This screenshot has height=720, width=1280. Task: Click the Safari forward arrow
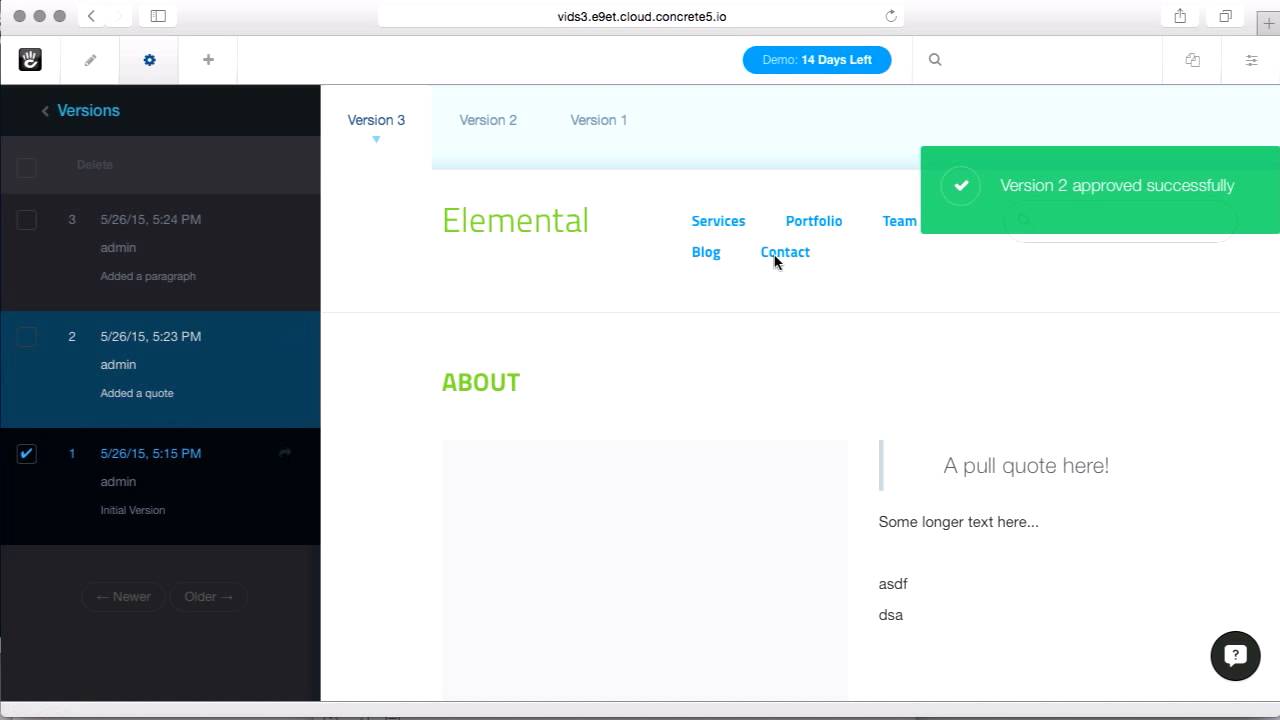click(x=119, y=16)
